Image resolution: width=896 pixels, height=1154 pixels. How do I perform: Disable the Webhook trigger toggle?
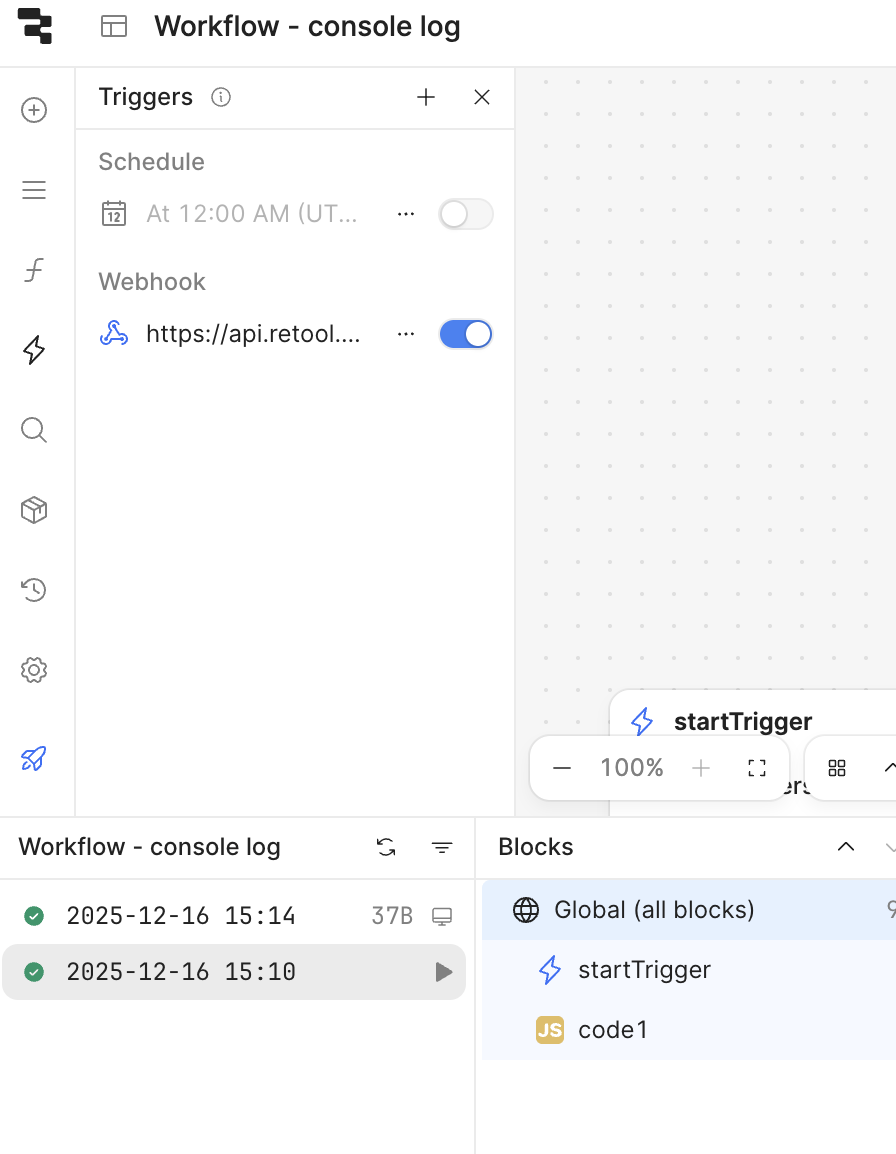coord(466,334)
